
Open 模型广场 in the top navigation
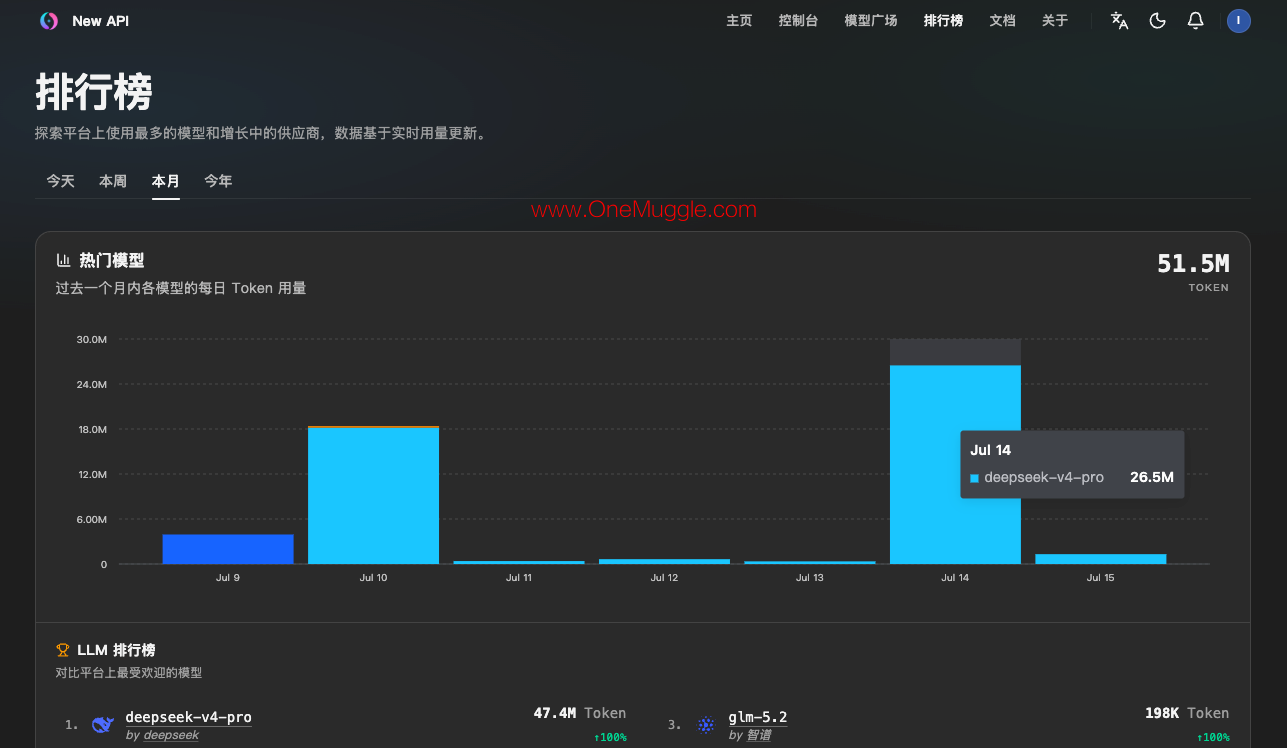(871, 21)
